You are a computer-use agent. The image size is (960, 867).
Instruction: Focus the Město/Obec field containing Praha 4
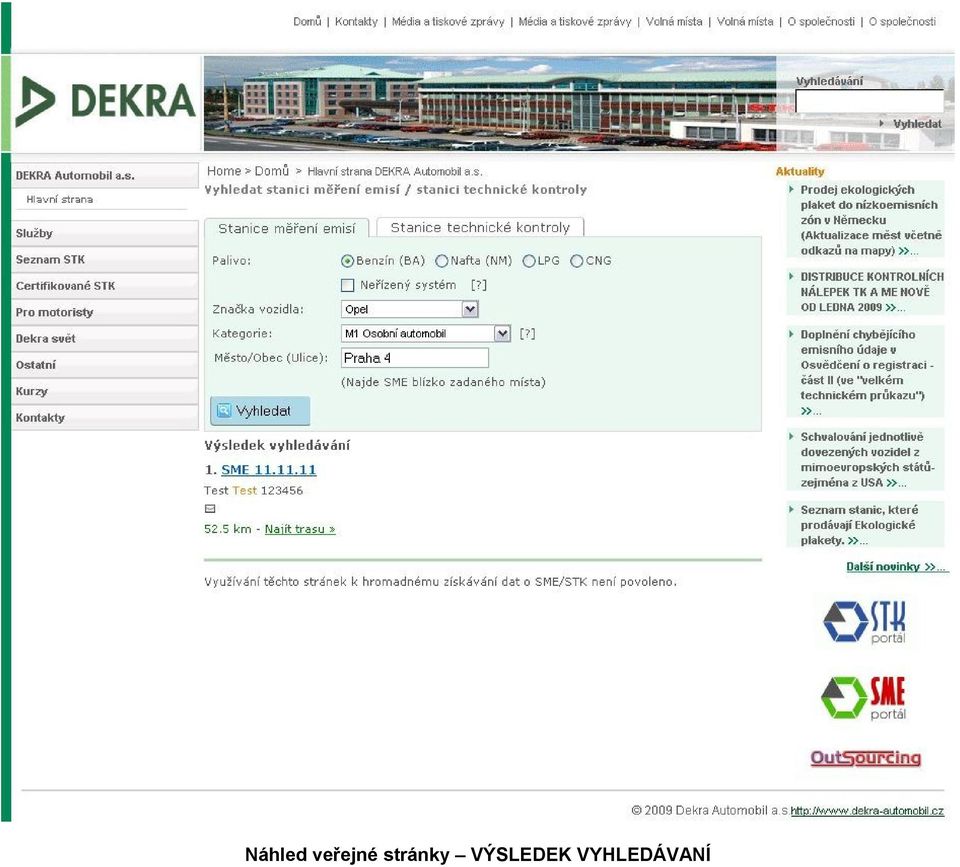(x=414, y=358)
